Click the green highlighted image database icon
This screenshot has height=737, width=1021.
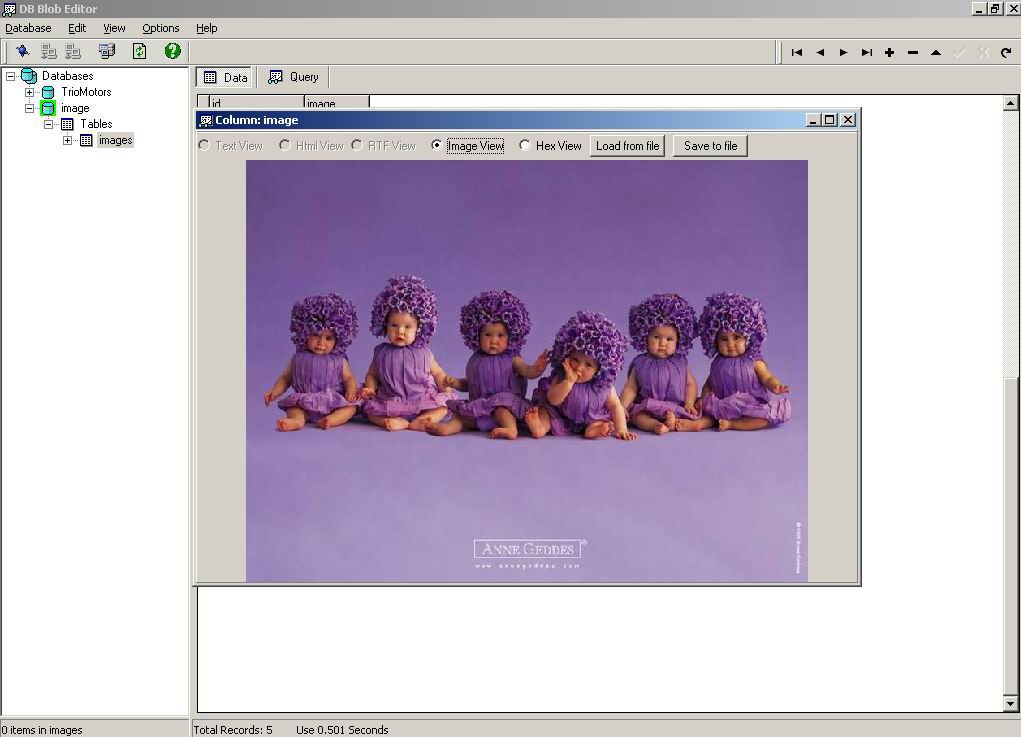click(48, 108)
